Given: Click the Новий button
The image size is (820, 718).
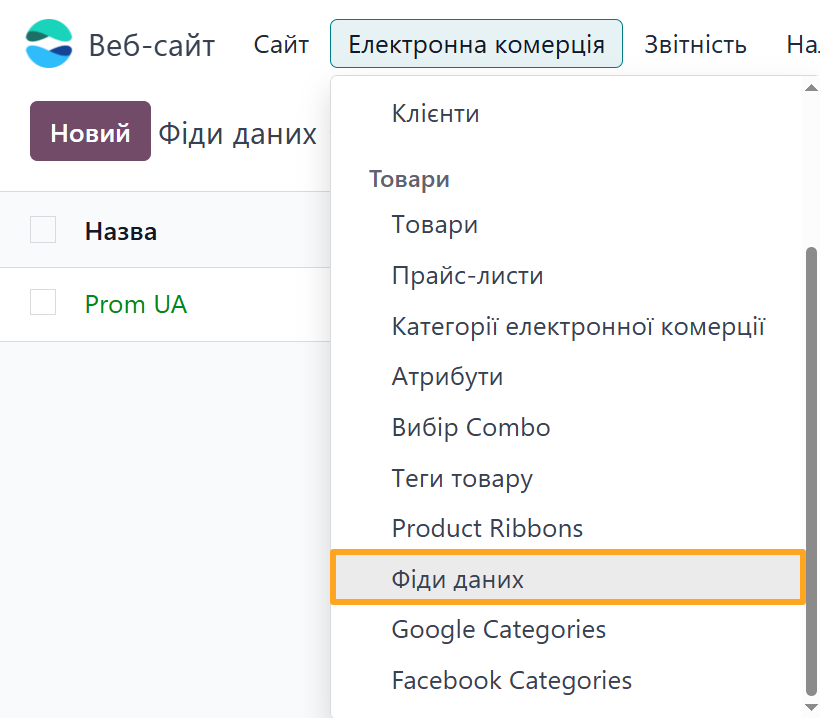Looking at the screenshot, I should pyautogui.click(x=90, y=132).
